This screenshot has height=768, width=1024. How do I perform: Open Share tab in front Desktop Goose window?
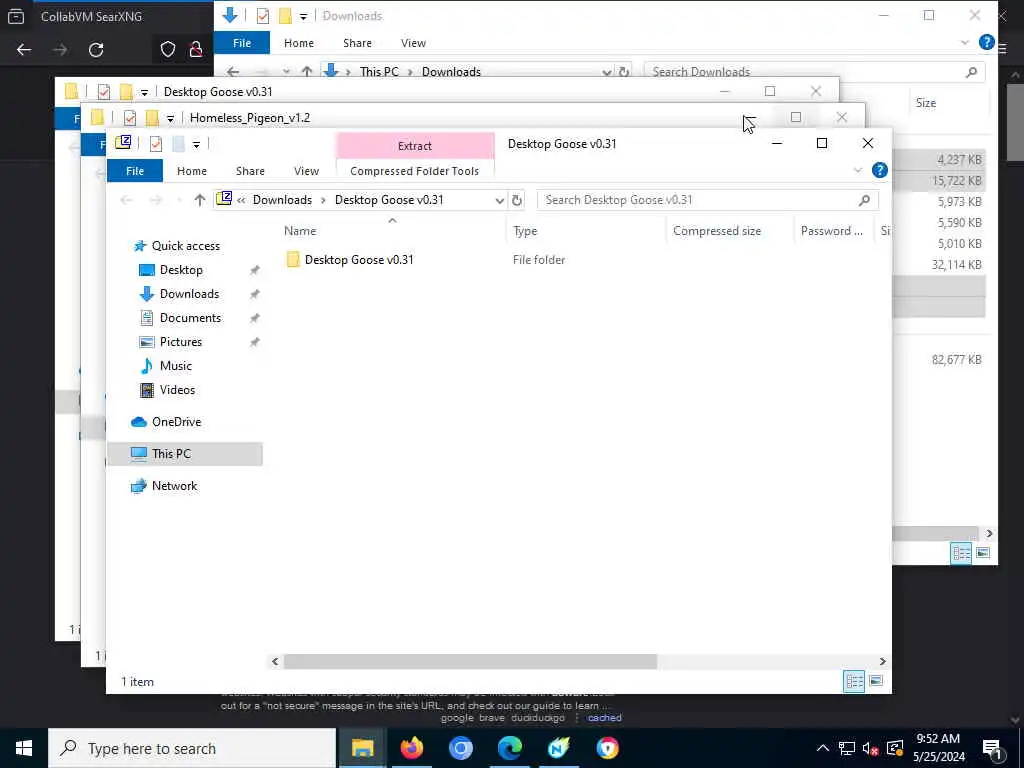tap(250, 171)
